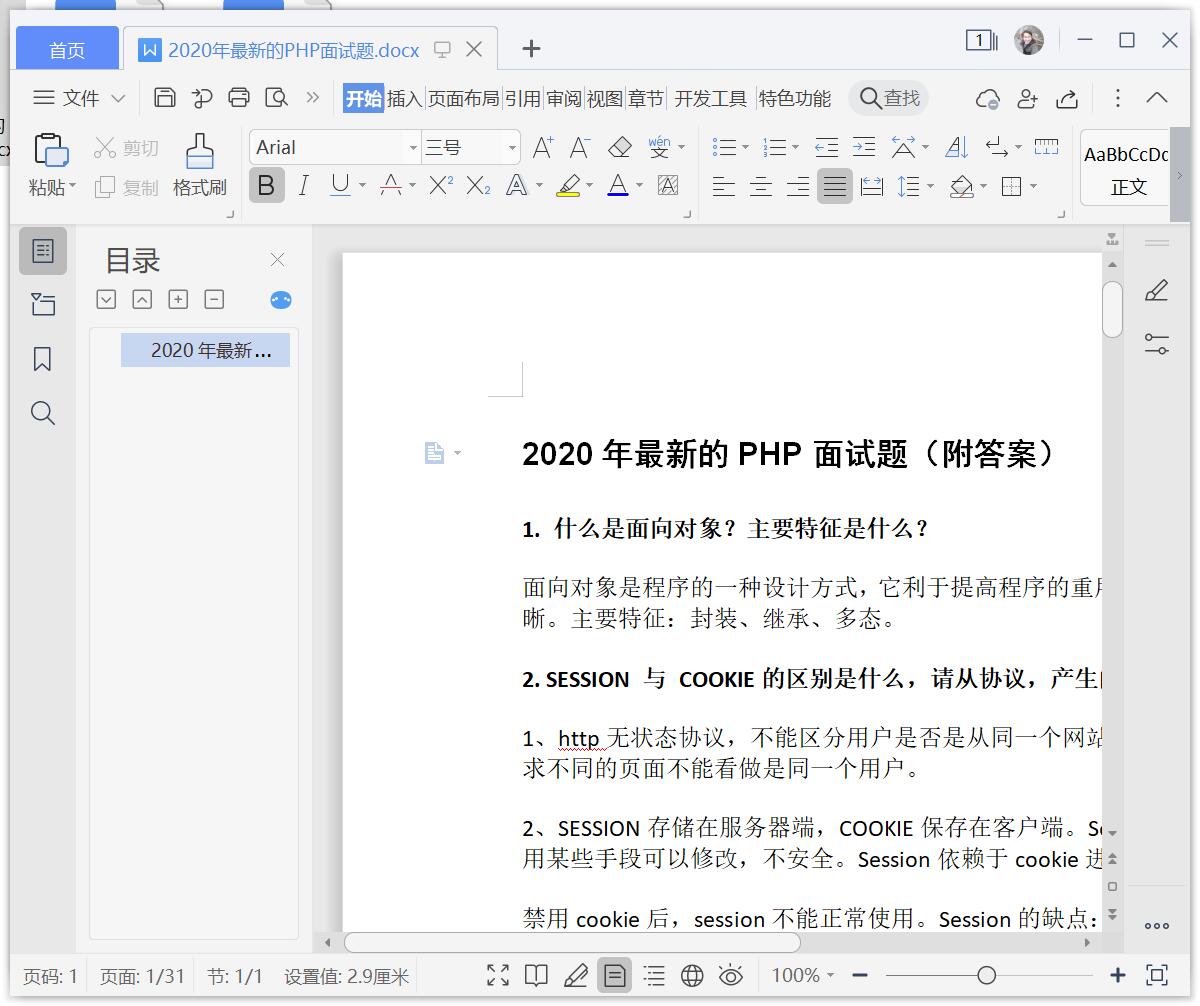Toggle underline formatting
The image size is (1200, 1006).
tap(336, 186)
